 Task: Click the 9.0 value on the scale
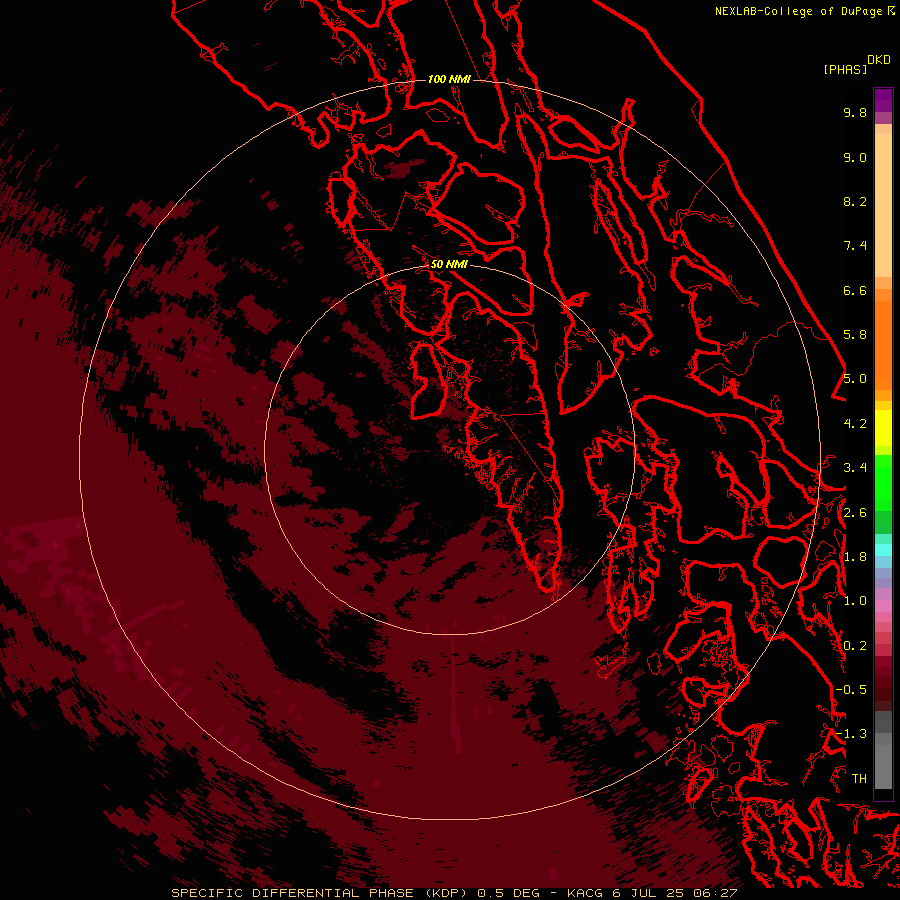click(x=855, y=157)
